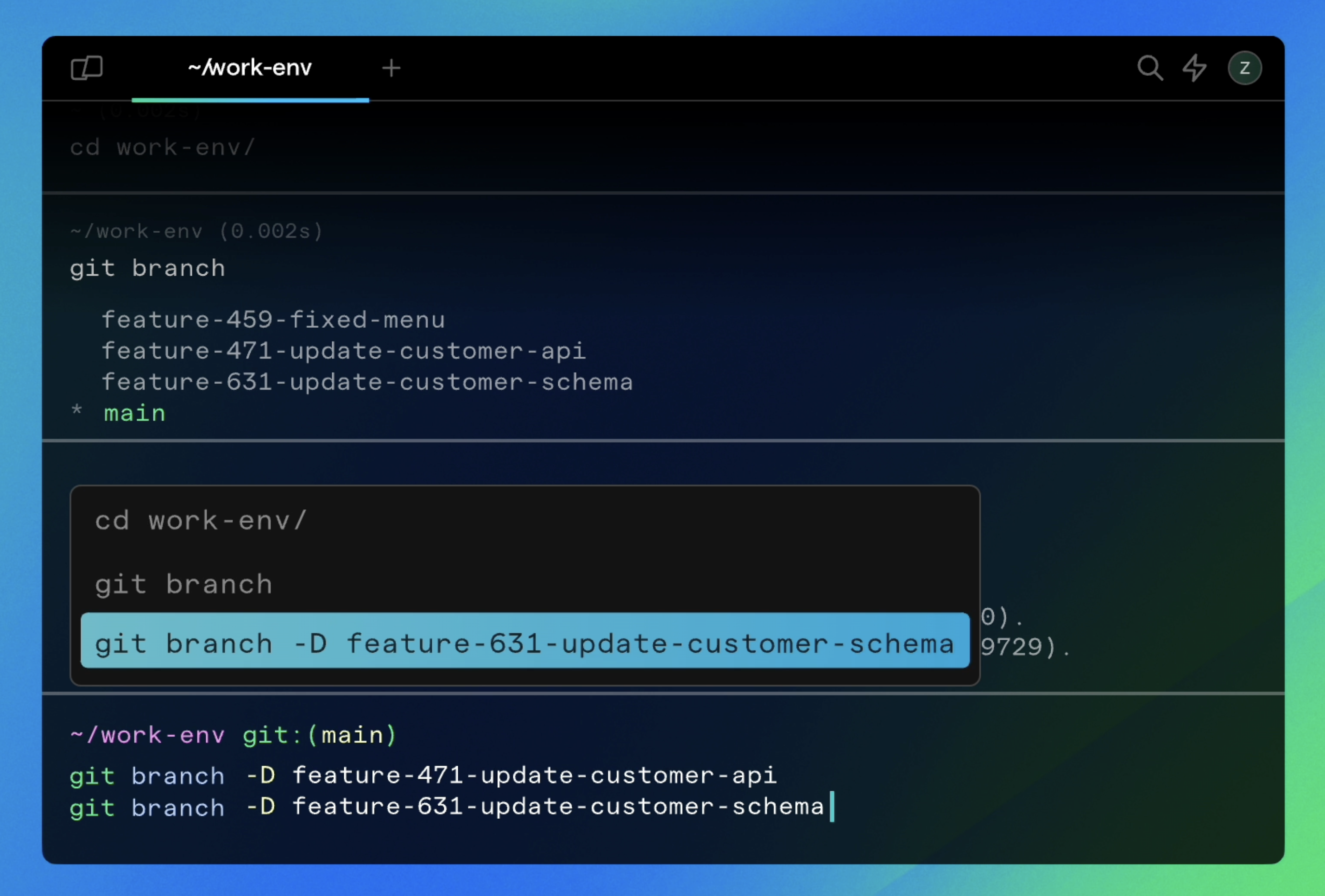Viewport: 1325px width, 896px height.
Task: Click the green 'main' branch name
Action: [135, 414]
